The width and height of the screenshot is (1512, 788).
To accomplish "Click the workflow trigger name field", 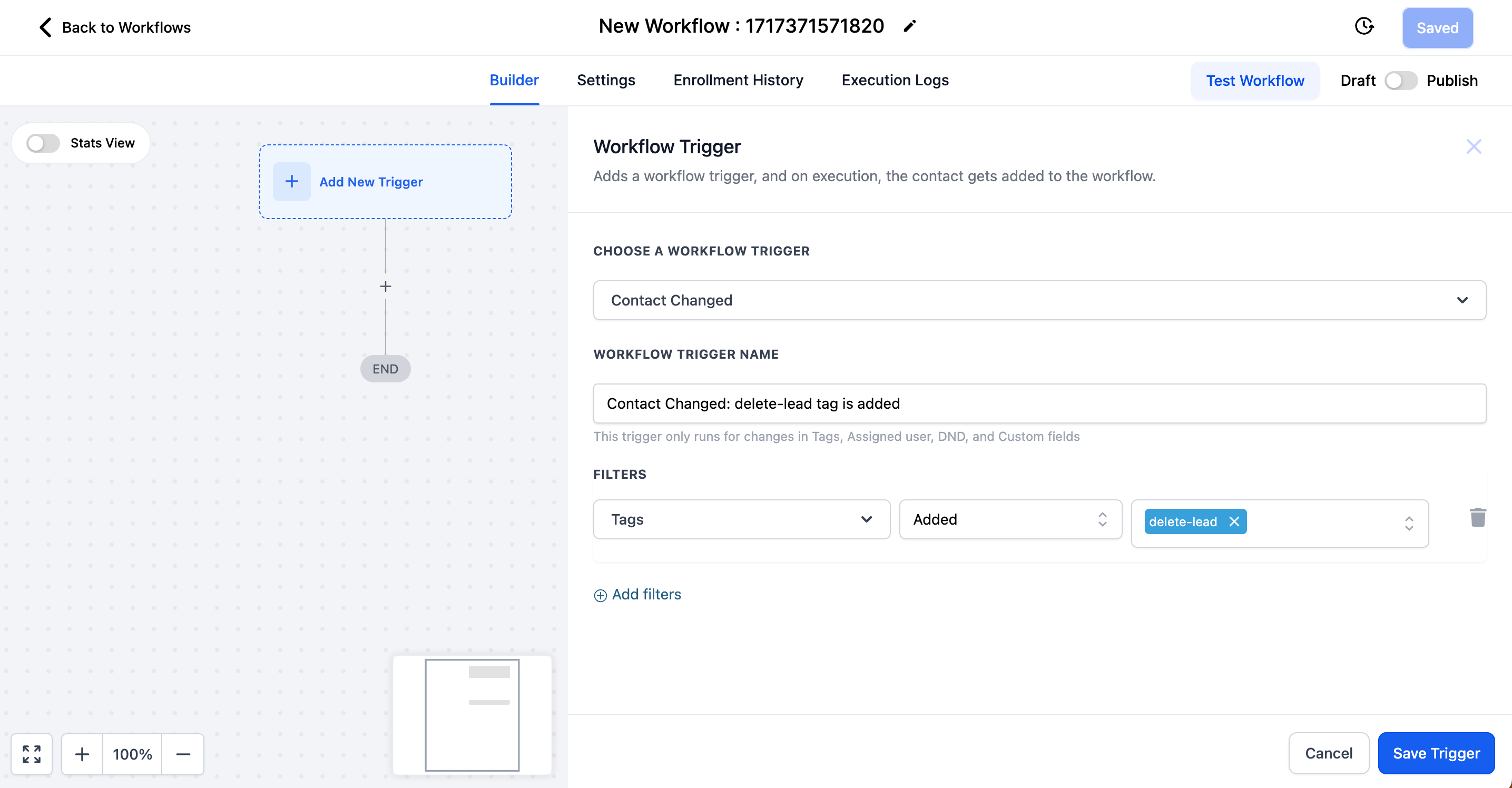I will coord(1039,403).
